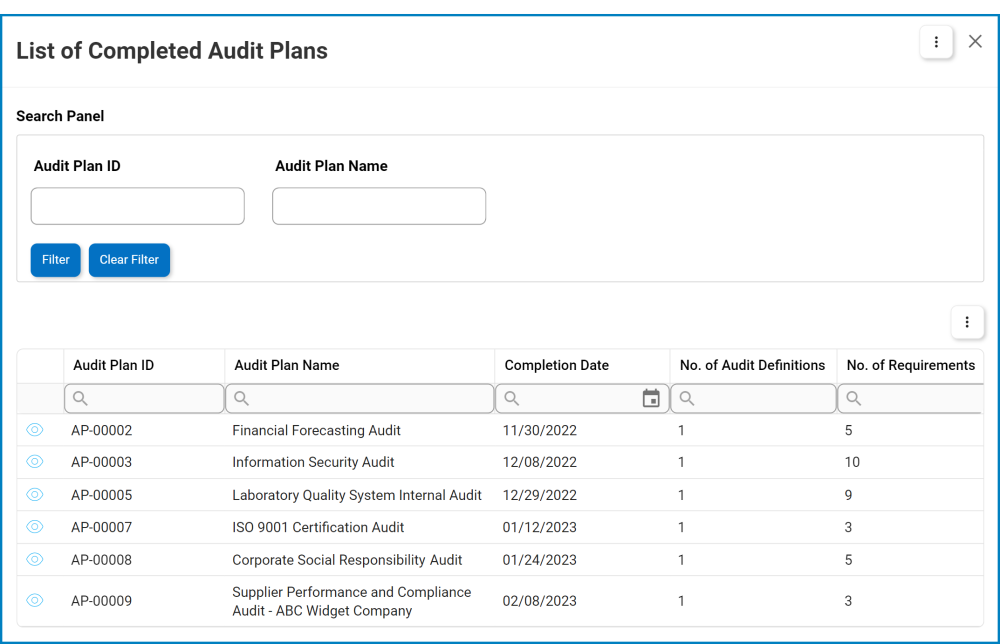Sort by Audit Plan Name column header
This screenshot has width=1000, height=644.
tap(286, 366)
